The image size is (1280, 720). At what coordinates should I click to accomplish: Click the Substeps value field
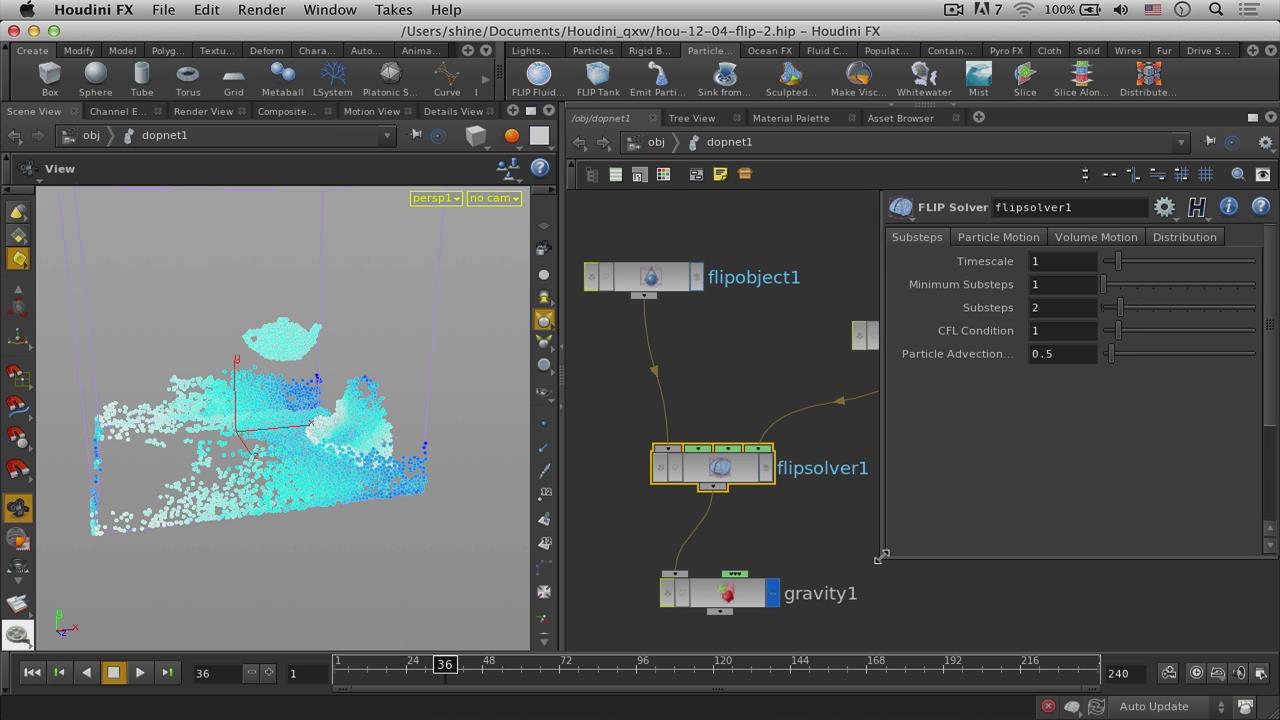(1063, 307)
